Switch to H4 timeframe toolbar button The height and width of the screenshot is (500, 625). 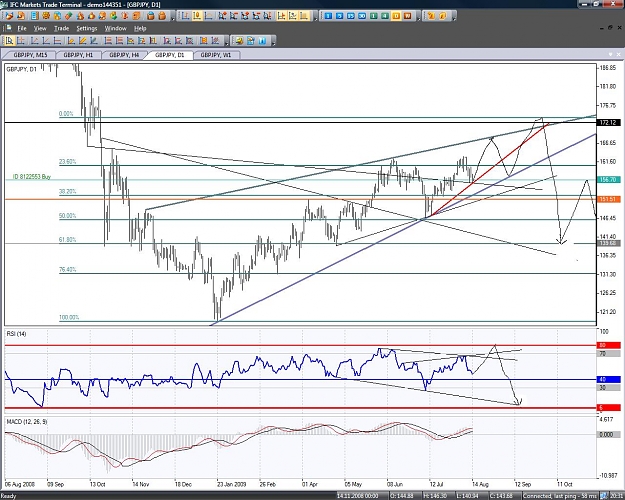(x=385, y=16)
